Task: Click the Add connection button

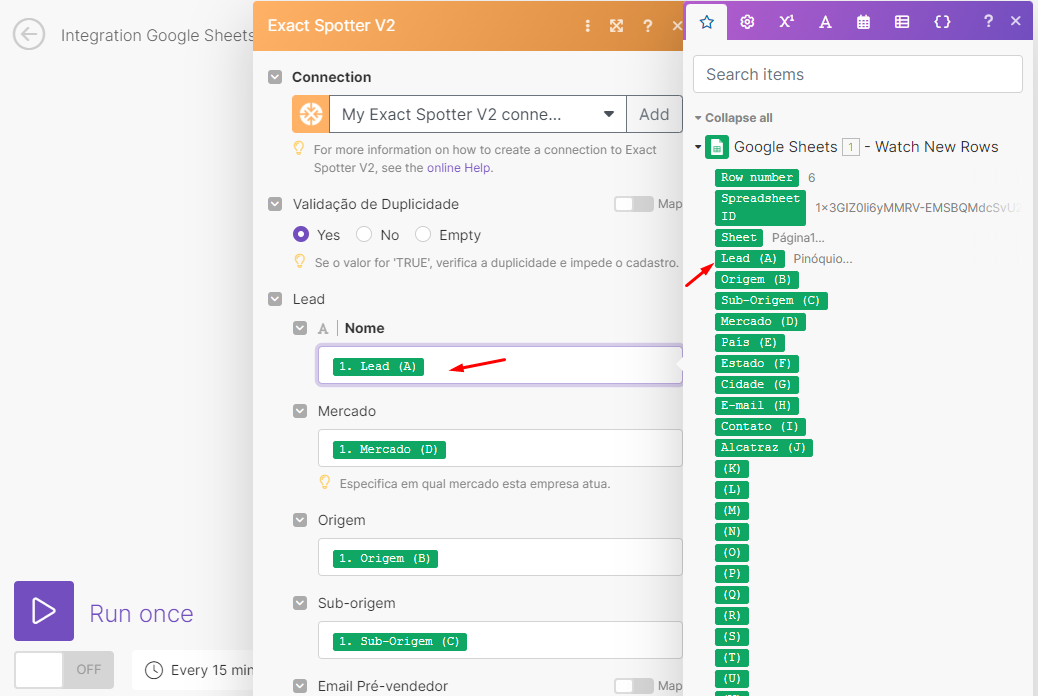Action: point(653,114)
